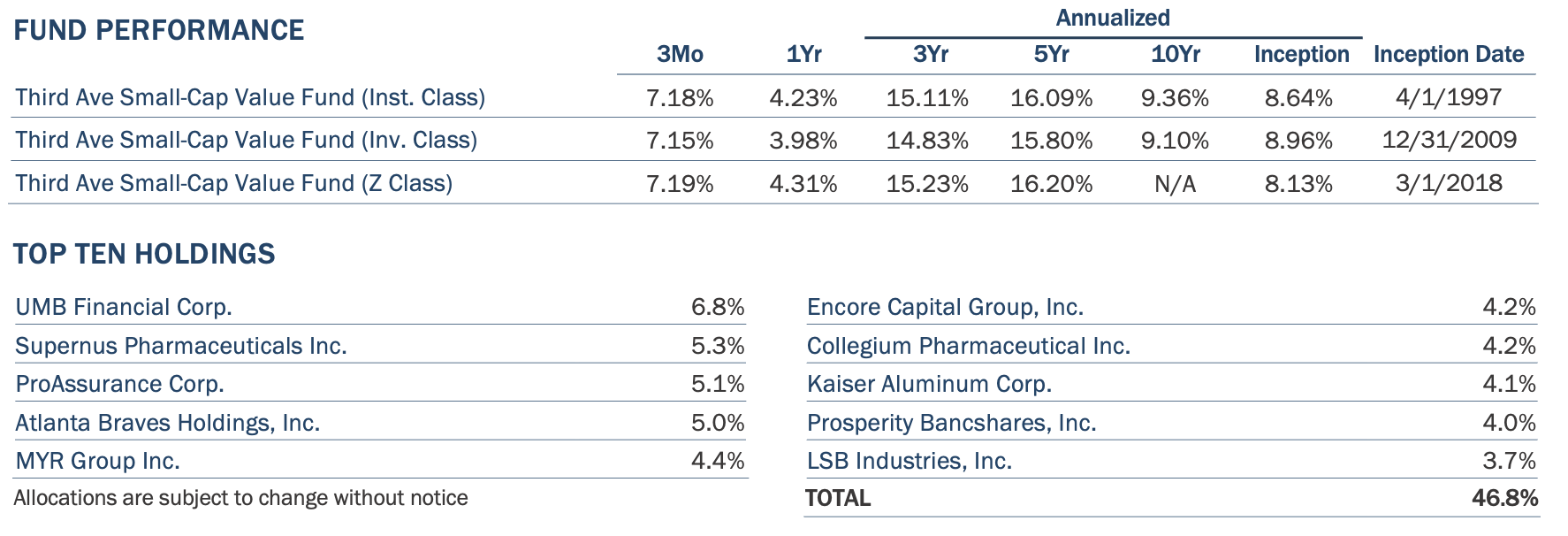The height and width of the screenshot is (536, 1568).
Task: Select Atlanta Braves Holdings, Inc. row
Action: pyautogui.click(x=167, y=423)
